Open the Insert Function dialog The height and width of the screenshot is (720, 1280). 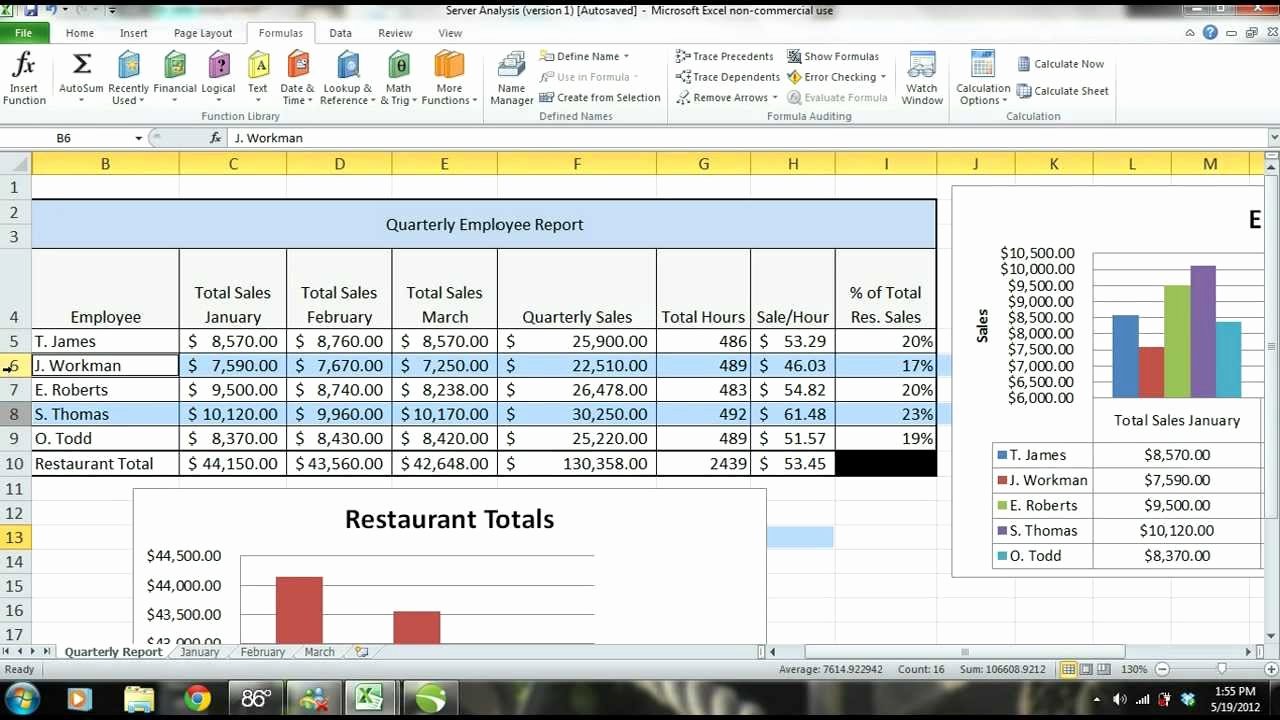tap(24, 78)
